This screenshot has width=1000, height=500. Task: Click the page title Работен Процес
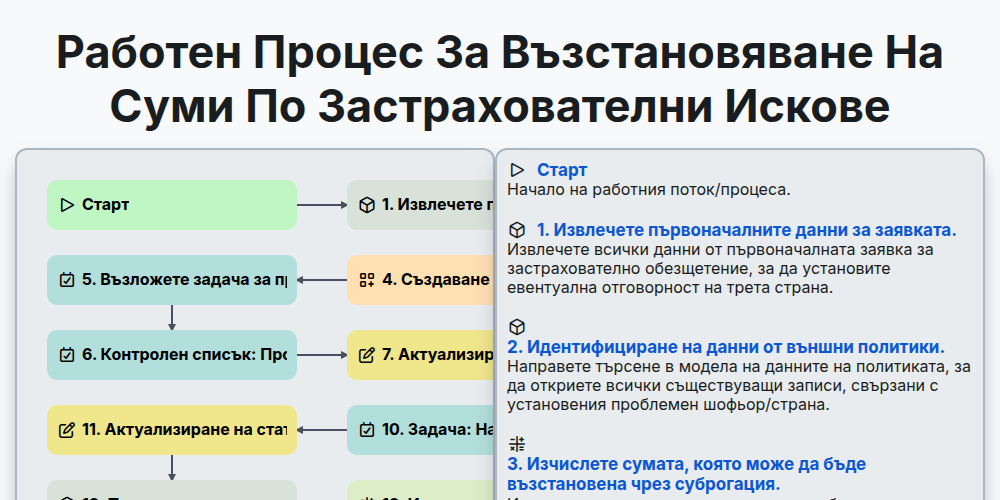[500, 80]
